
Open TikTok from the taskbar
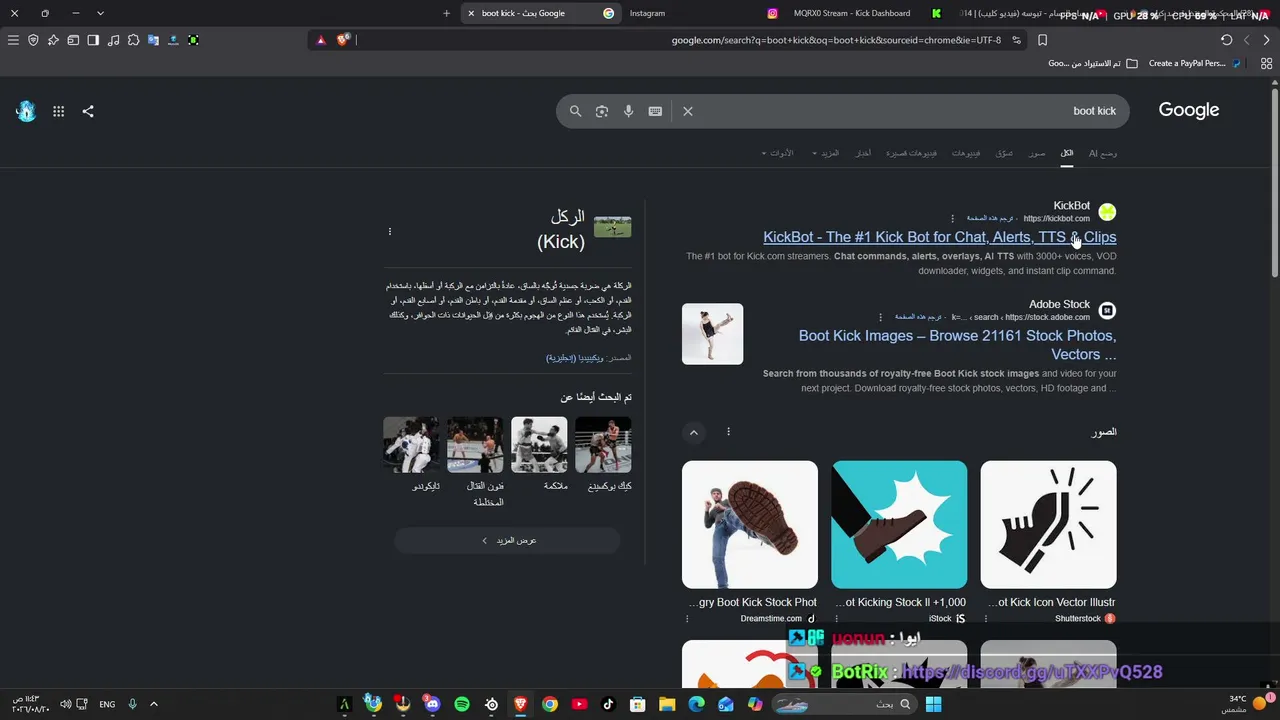click(x=608, y=704)
